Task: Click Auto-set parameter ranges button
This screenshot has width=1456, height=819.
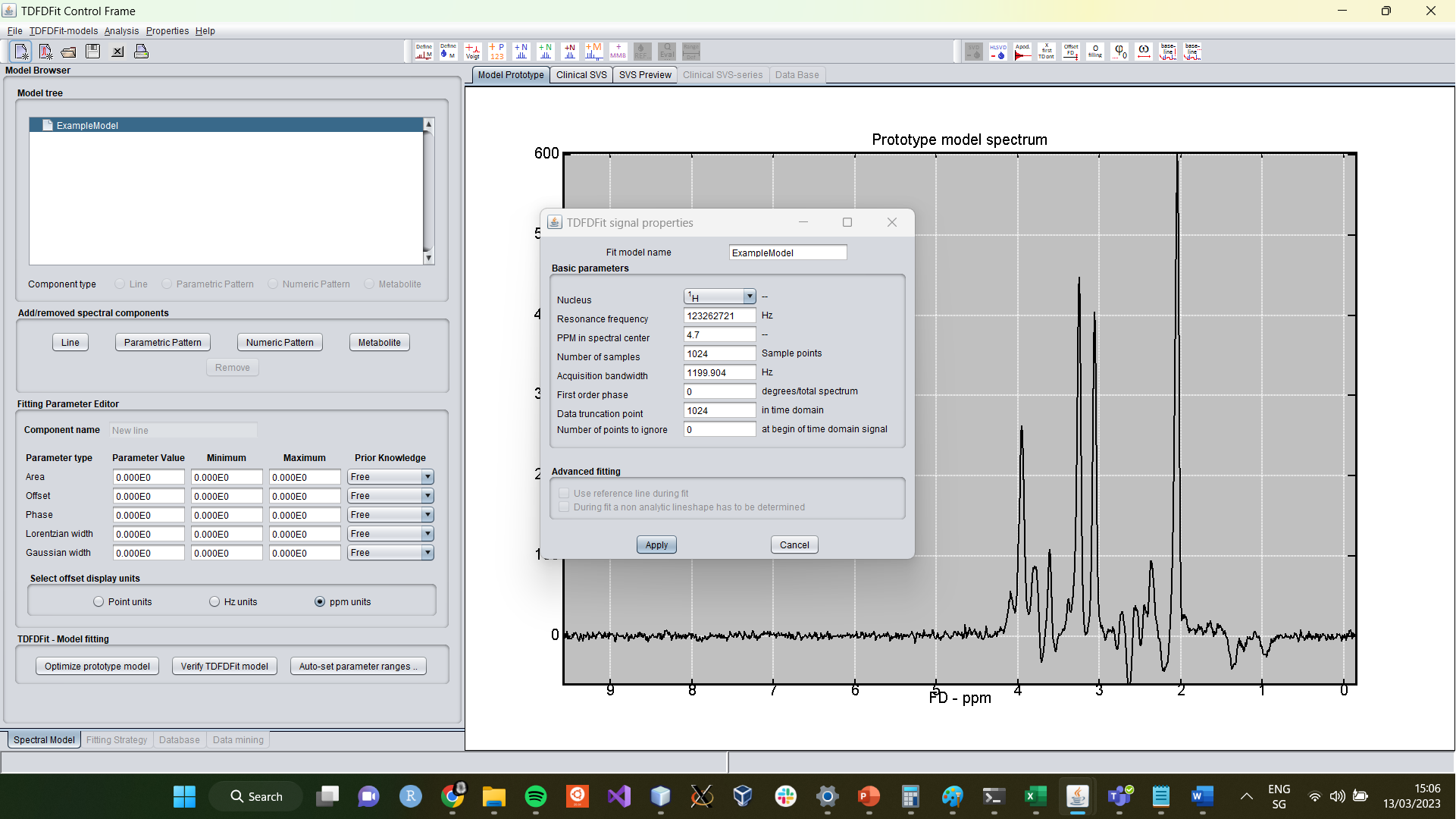Action: coord(358,667)
